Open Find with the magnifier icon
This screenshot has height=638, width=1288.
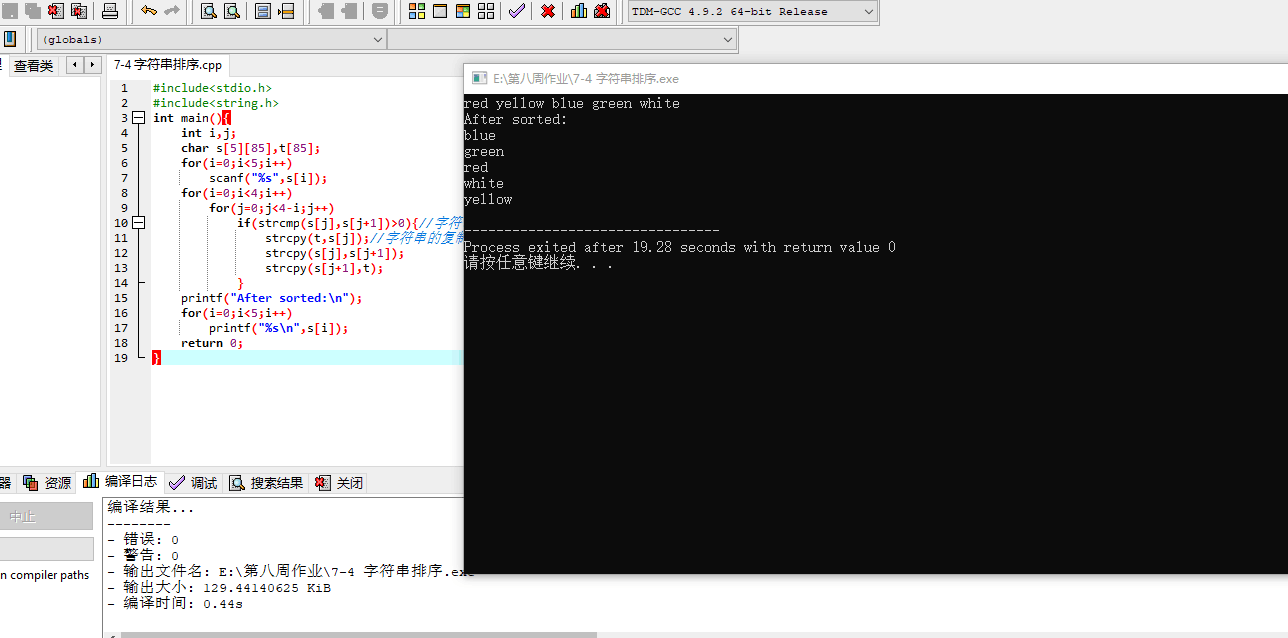click(x=209, y=11)
